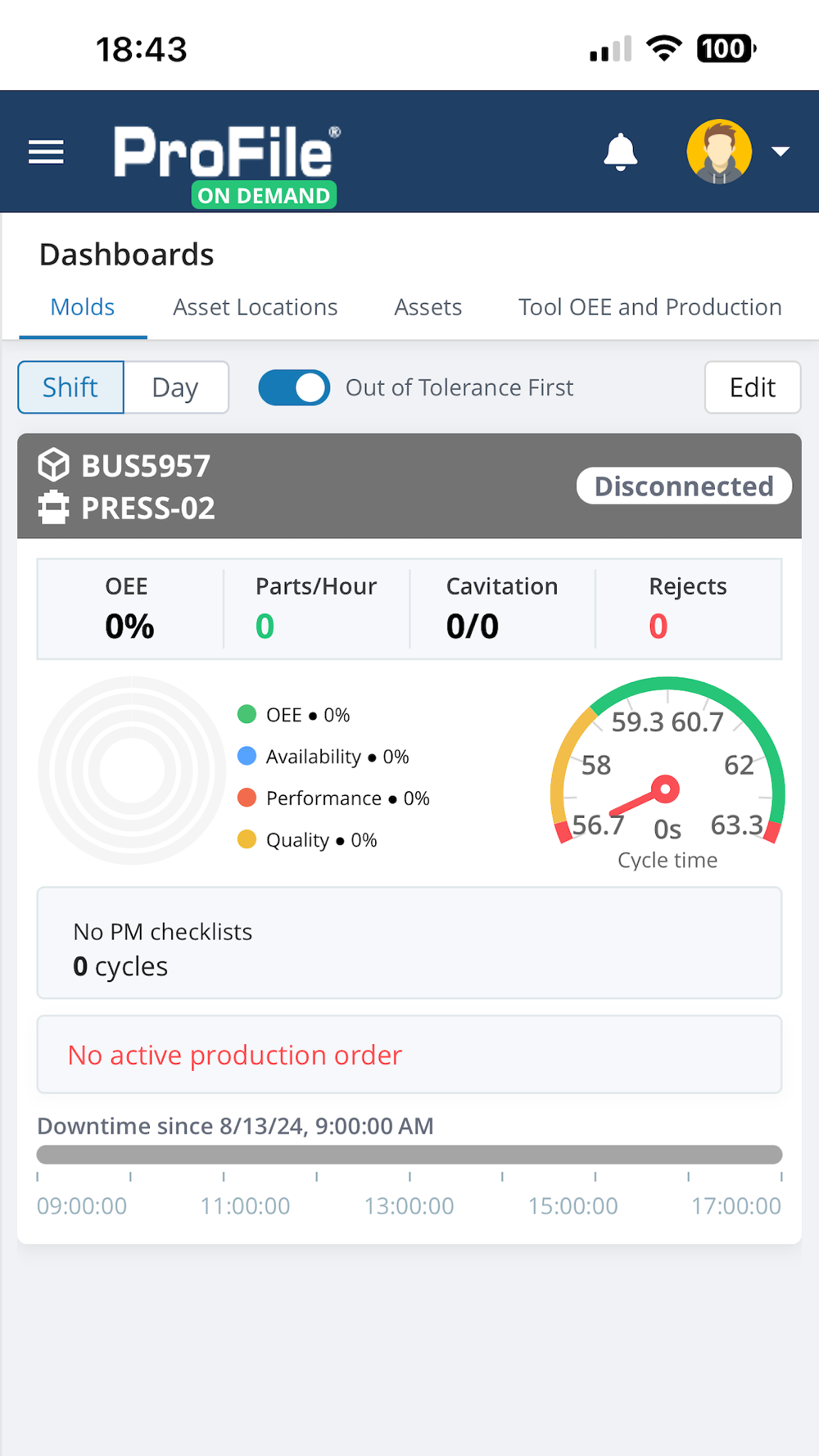Click the ProFile On Demand logo
Screen dimensions: 819x1456
coord(226,165)
